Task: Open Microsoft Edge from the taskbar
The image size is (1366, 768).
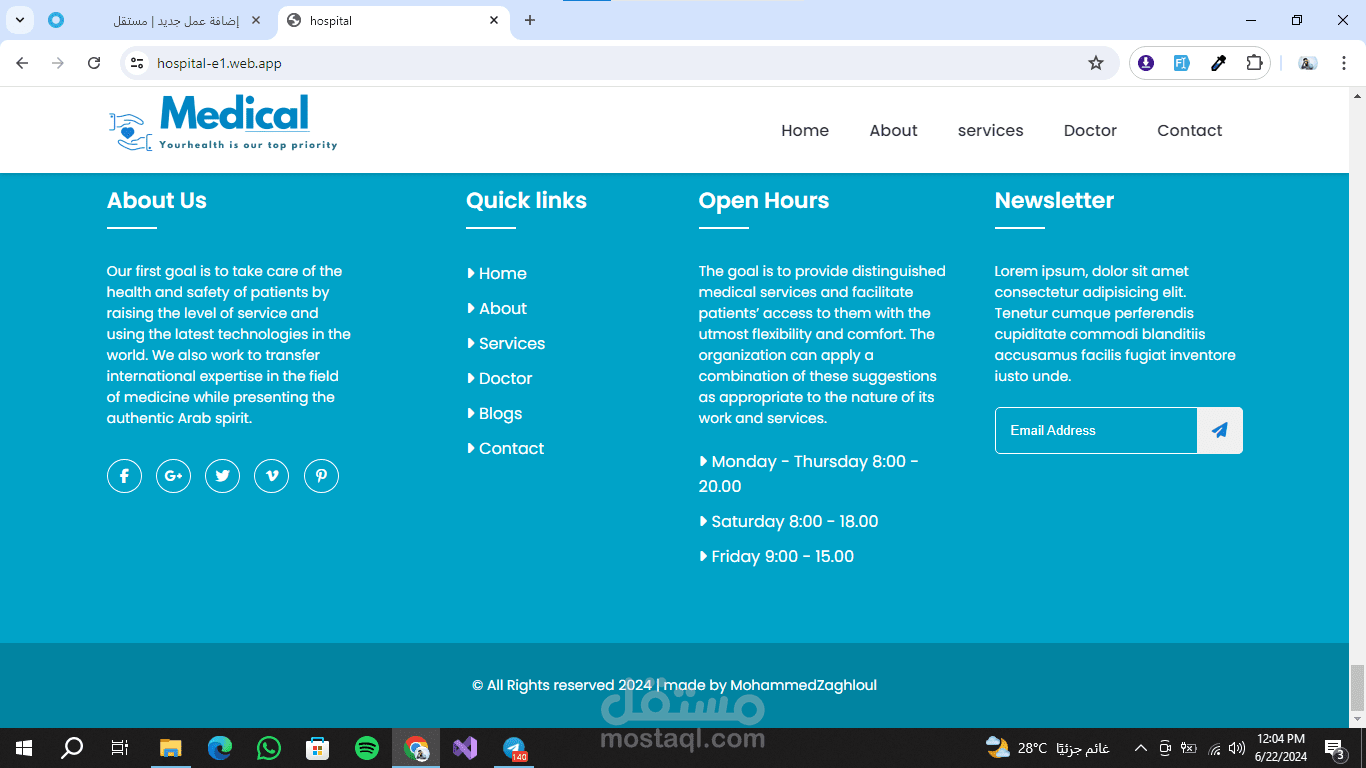Action: click(220, 748)
